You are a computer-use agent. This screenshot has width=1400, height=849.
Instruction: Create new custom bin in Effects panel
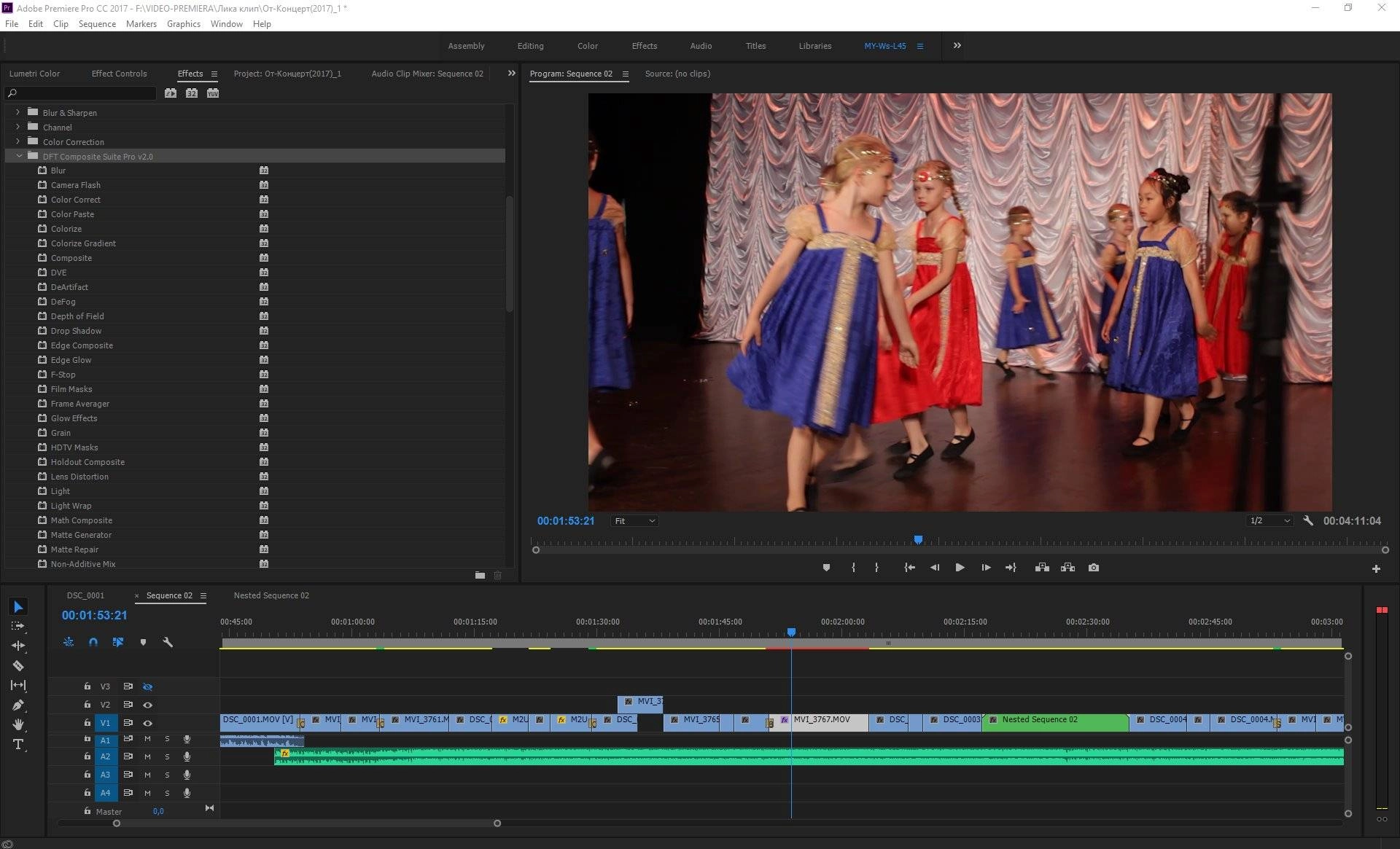480,575
